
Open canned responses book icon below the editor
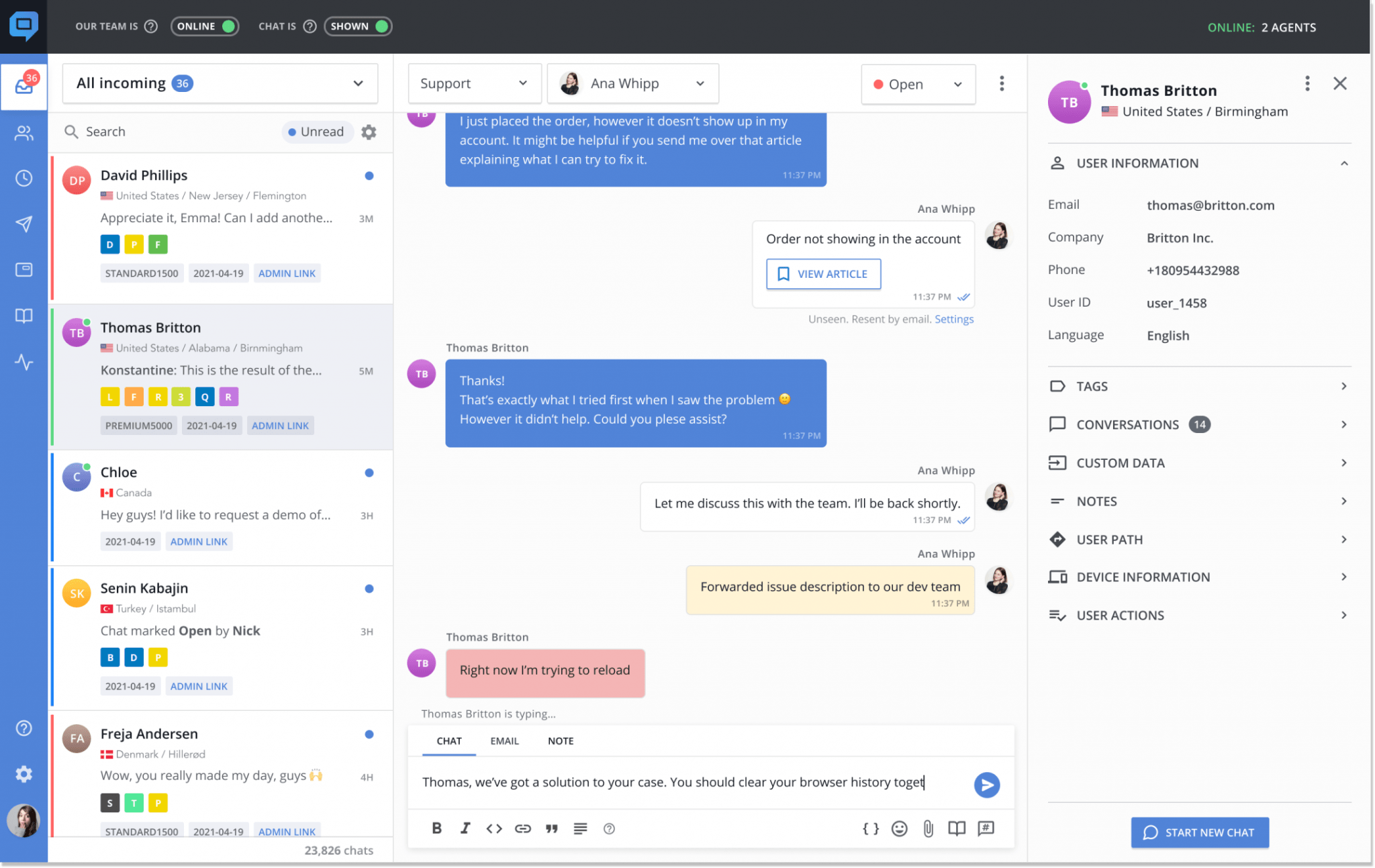[957, 828]
